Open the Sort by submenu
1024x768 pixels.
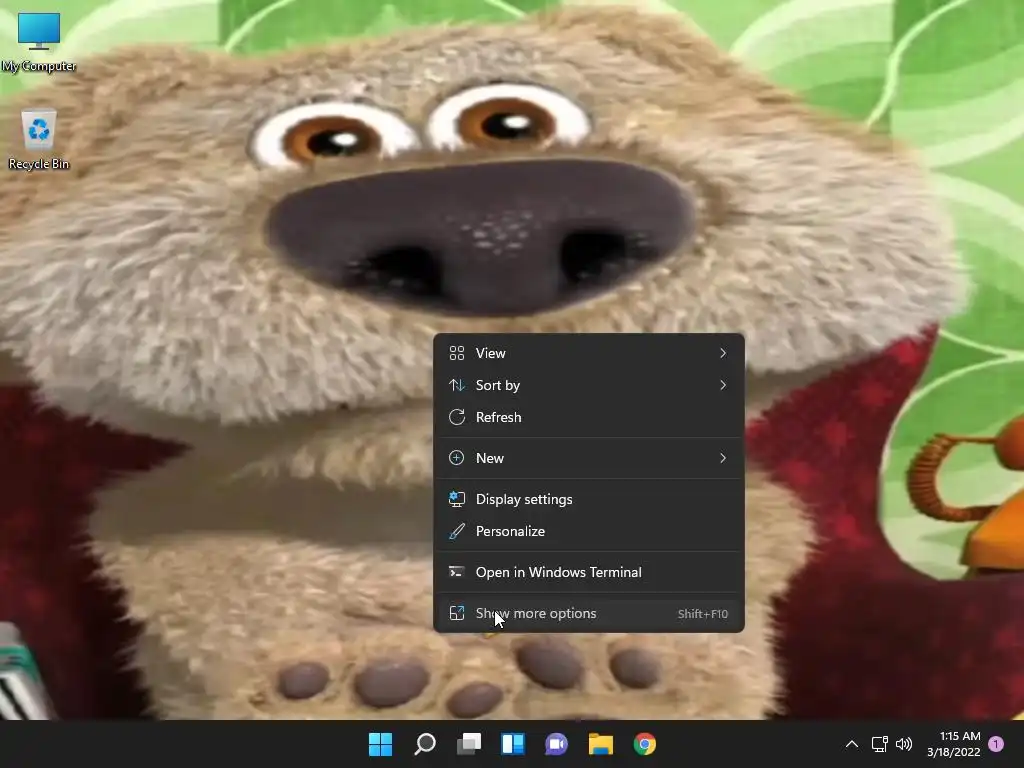tap(588, 385)
